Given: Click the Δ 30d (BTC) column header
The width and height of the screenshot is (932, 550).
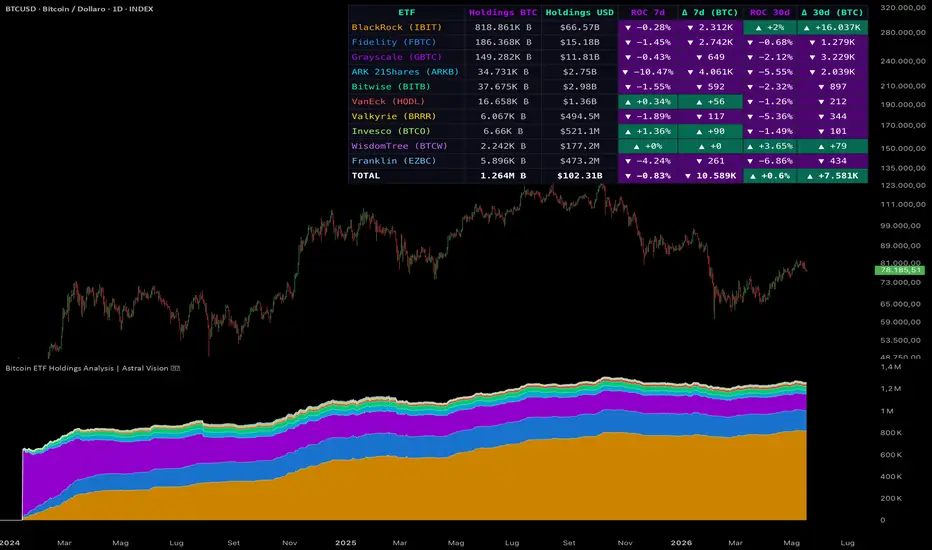Looking at the screenshot, I should (x=832, y=12).
